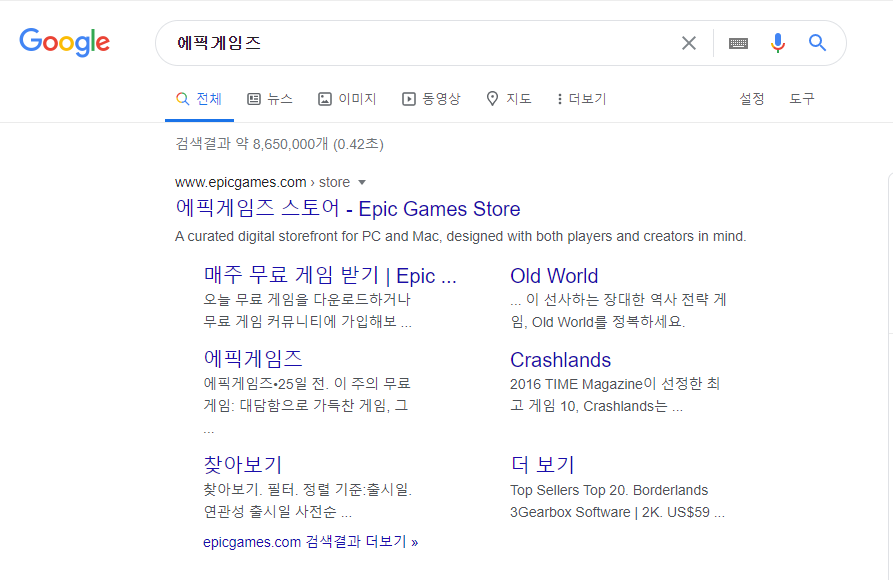Viewport: 893px width, 580px height.
Task: Open the 에픽게임즈 sitelink
Action: 253,359
